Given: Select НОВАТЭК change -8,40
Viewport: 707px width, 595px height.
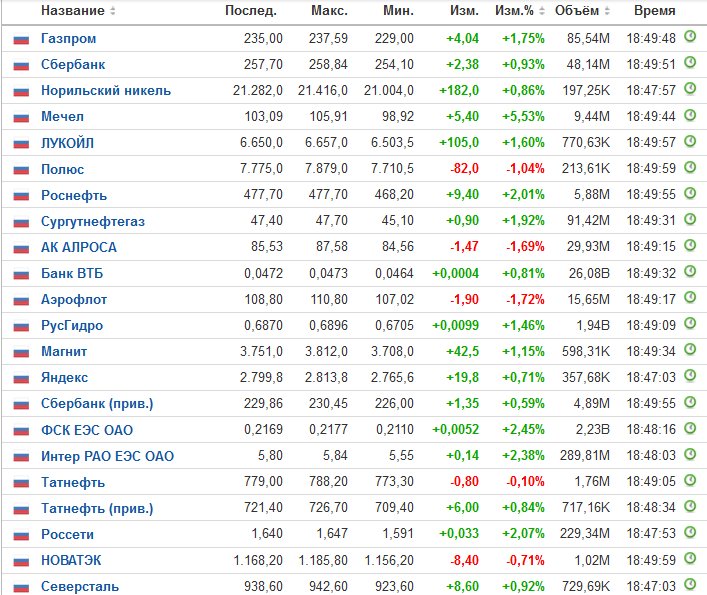Looking at the screenshot, I should 464,561.
